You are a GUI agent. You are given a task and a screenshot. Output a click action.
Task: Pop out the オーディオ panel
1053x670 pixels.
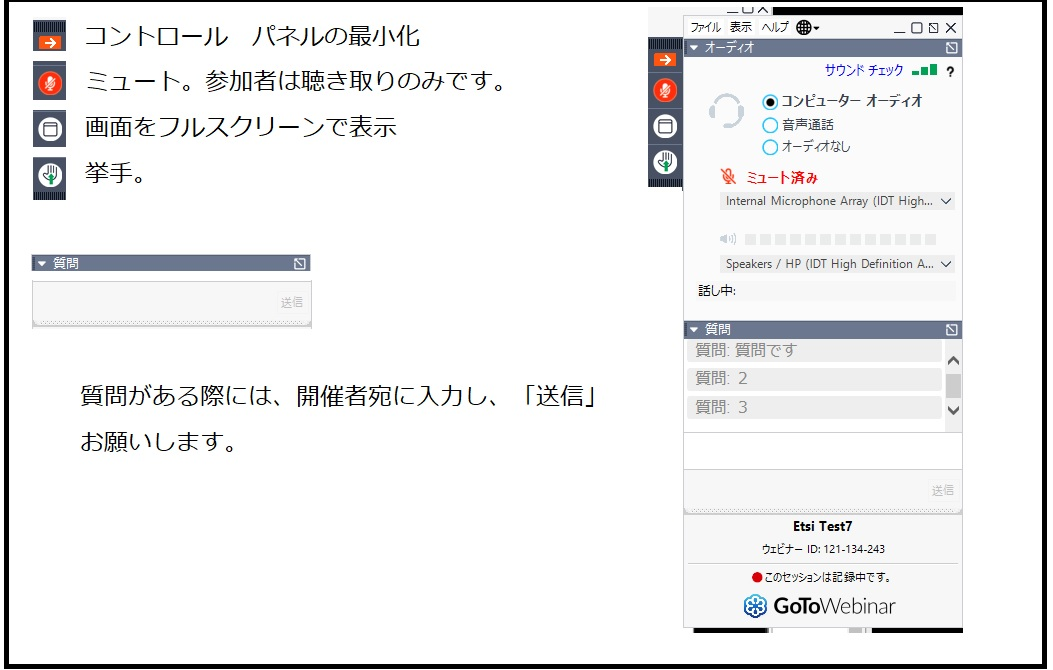click(x=951, y=45)
